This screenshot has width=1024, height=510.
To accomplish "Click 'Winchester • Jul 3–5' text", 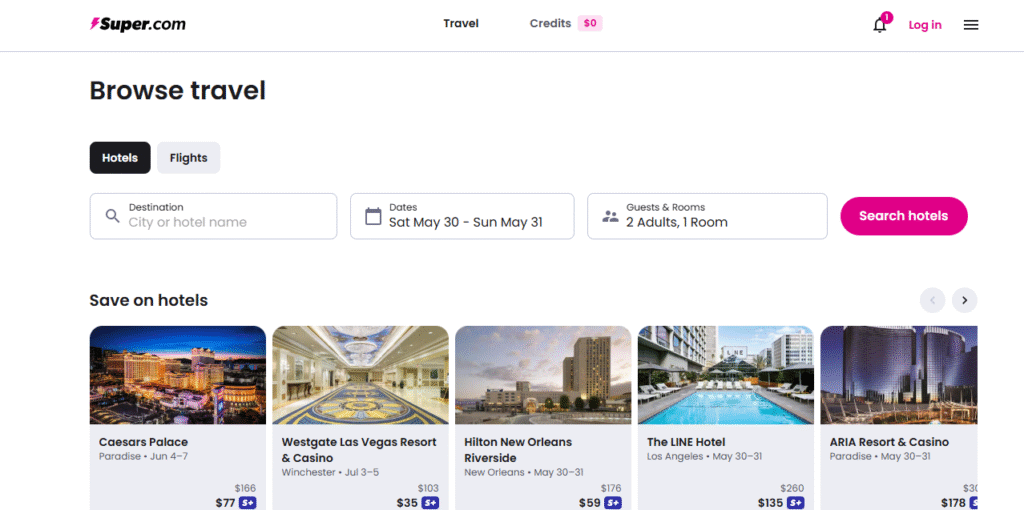I will point(330,472).
